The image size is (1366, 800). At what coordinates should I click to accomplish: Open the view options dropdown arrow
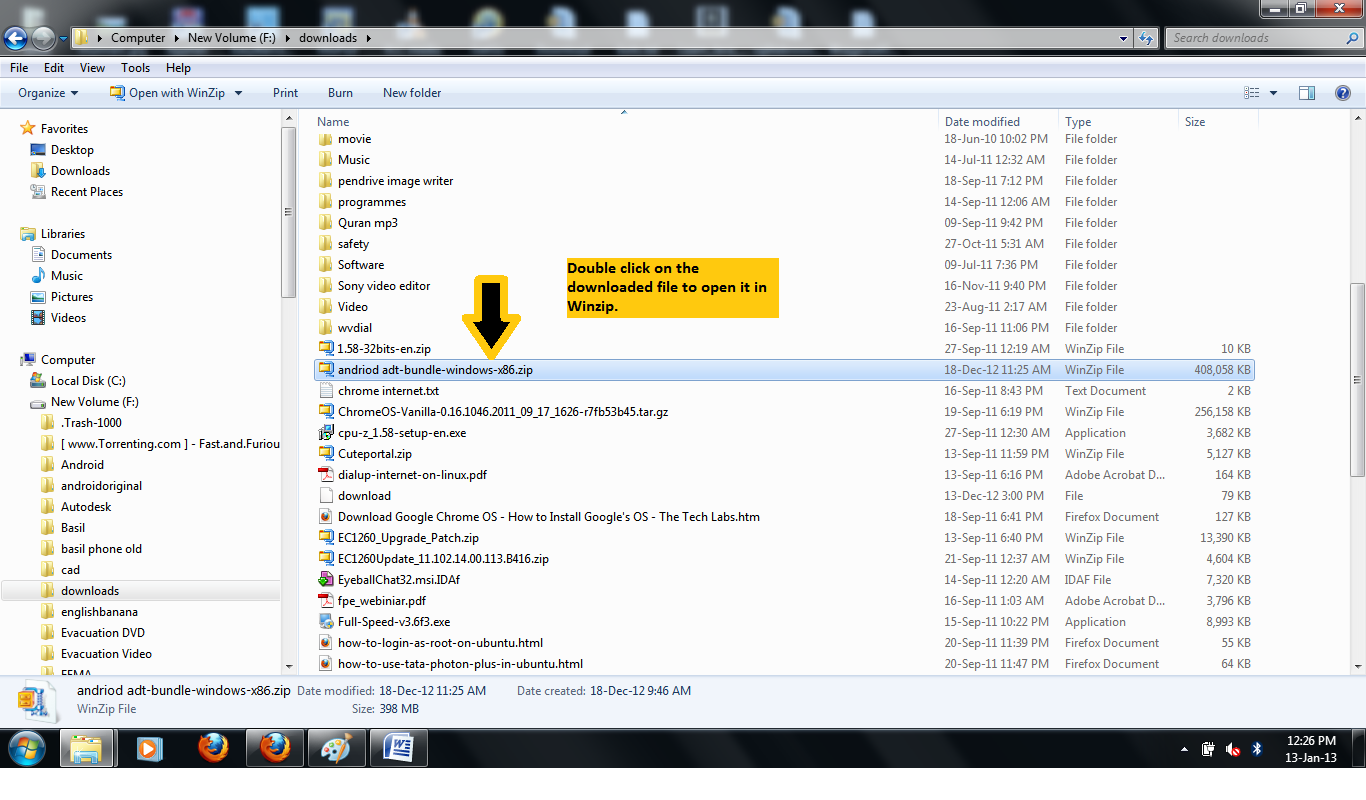[1273, 93]
